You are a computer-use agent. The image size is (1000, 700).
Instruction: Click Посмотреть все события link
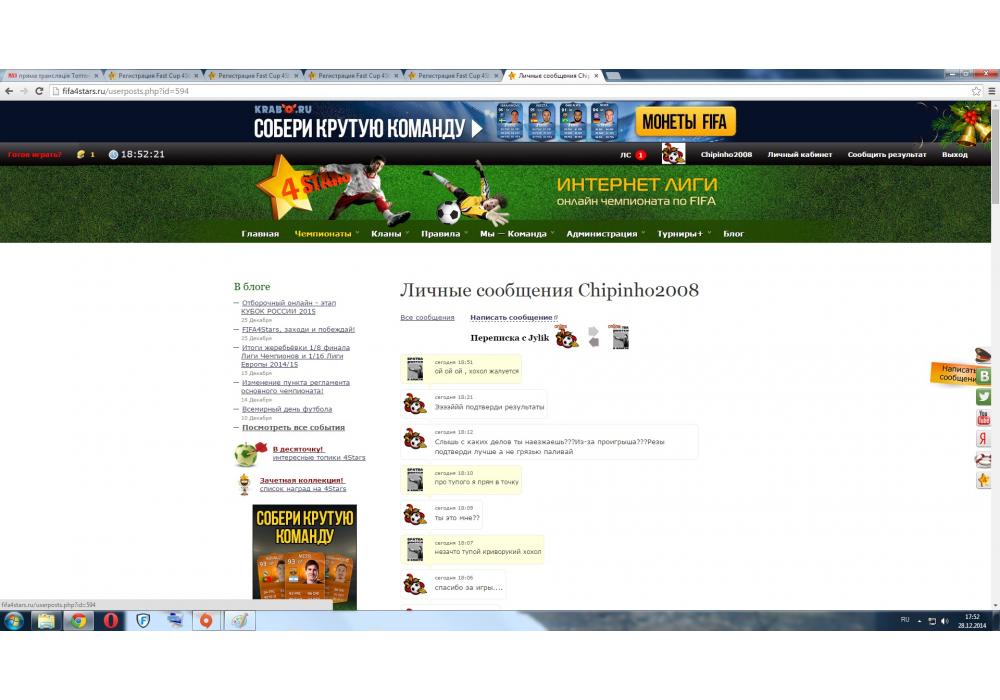pos(293,428)
